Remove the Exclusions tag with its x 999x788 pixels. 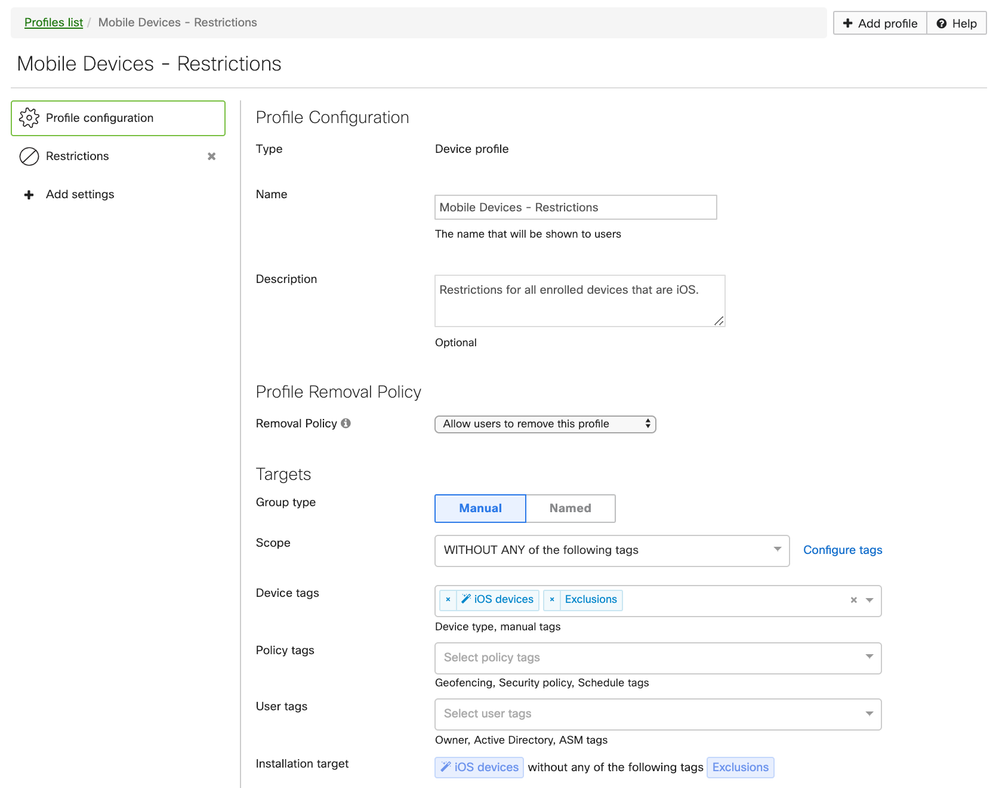click(552, 600)
